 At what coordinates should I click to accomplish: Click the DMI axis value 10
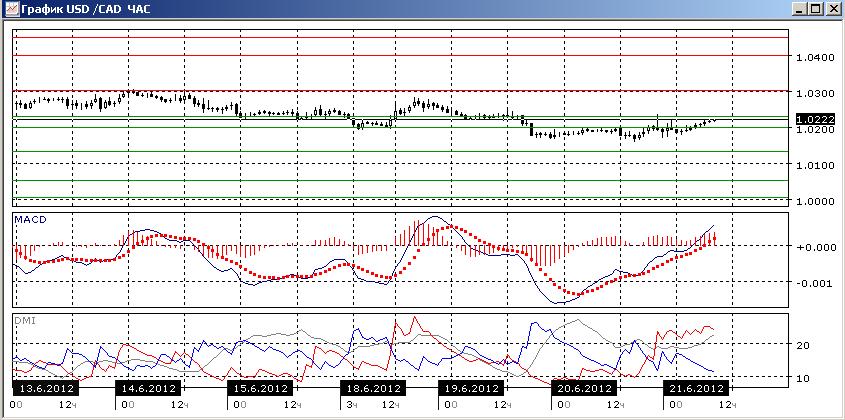[802, 378]
